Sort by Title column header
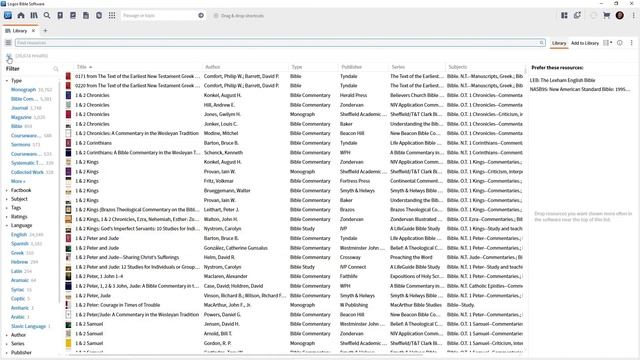Screen dimensions: 640x360 pos(82,67)
